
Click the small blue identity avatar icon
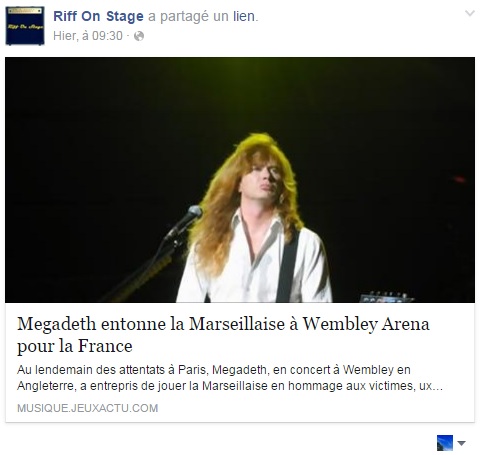(445, 443)
